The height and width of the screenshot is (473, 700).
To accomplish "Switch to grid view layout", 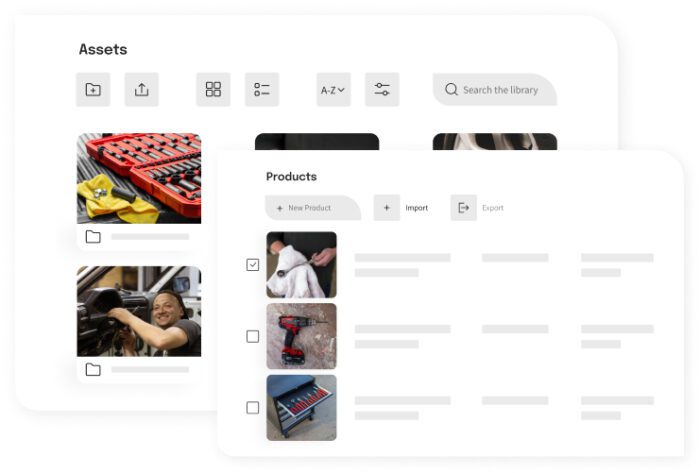I will [213, 90].
